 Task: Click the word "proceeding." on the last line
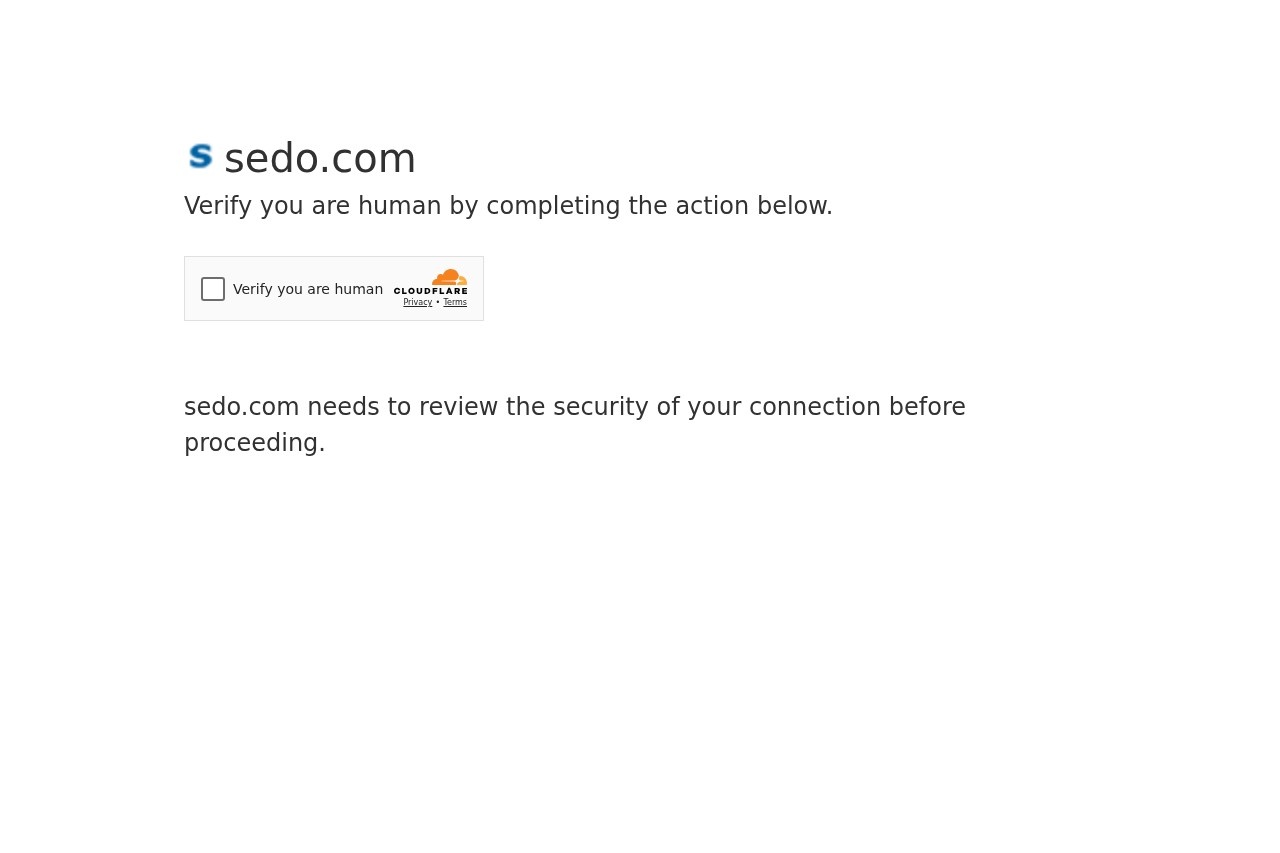tap(255, 443)
